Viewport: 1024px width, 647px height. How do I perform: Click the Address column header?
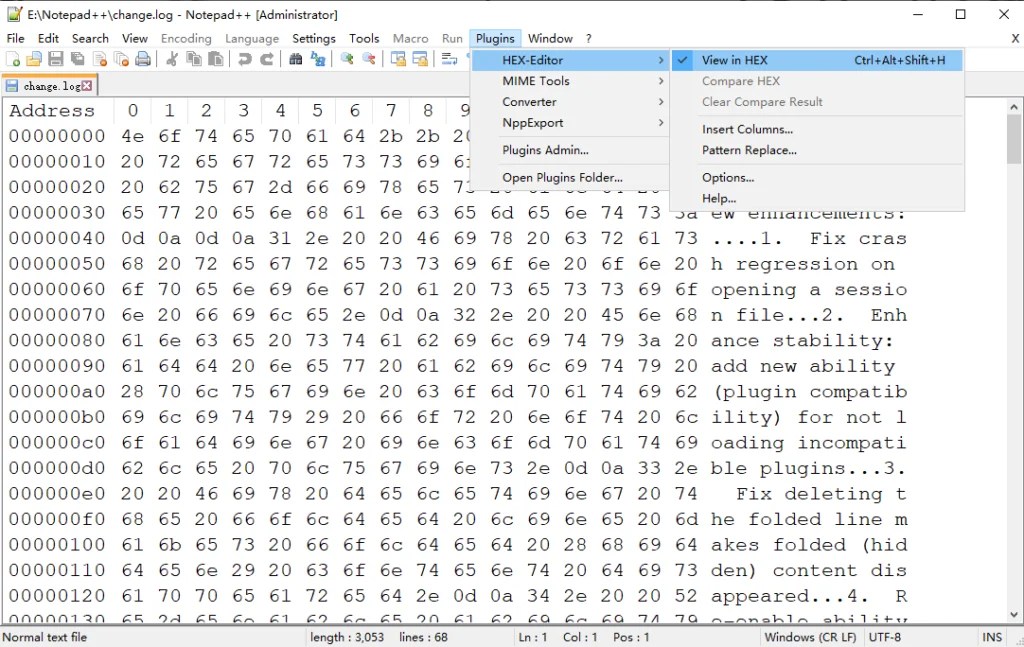point(52,110)
